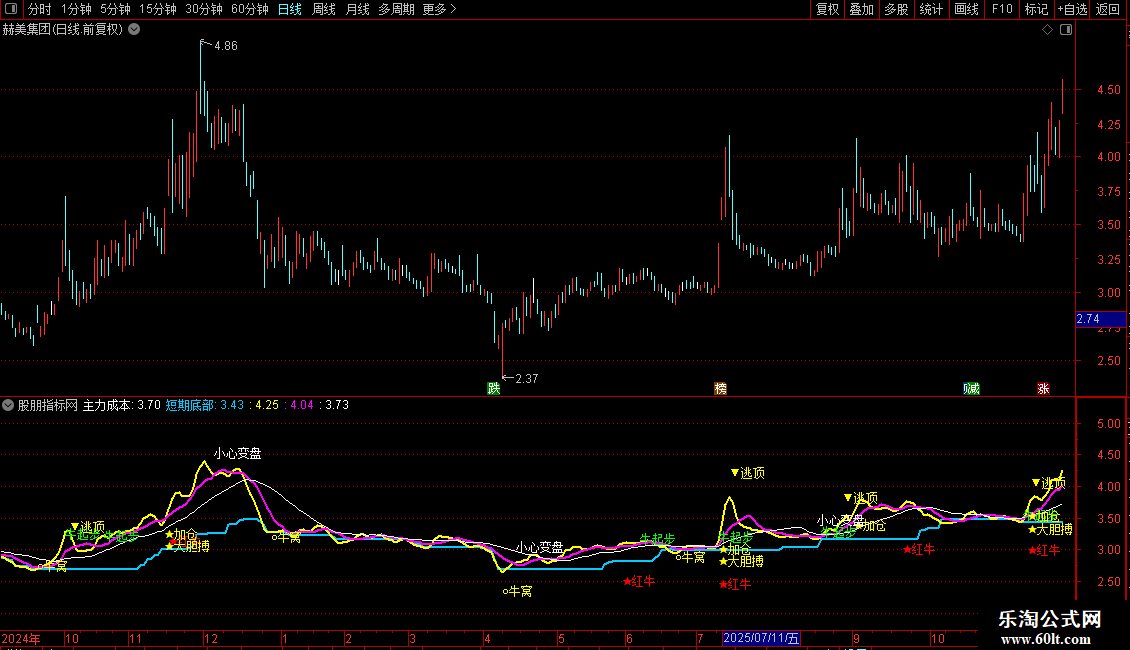This screenshot has width=1130, height=650.
Task: Click the white 3.73 indicator value
Action: coord(337,405)
